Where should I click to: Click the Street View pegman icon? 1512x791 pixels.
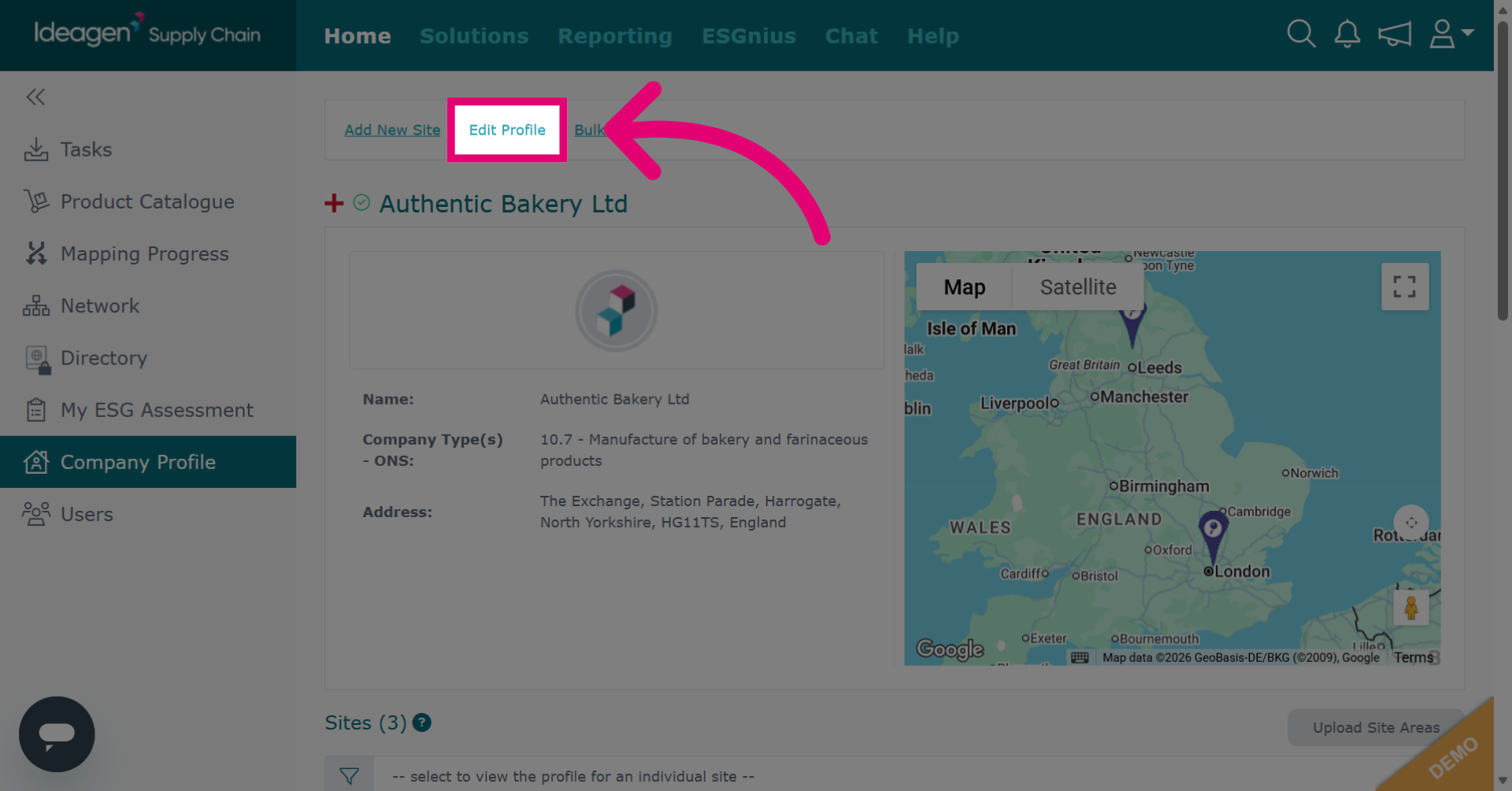pyautogui.click(x=1410, y=608)
